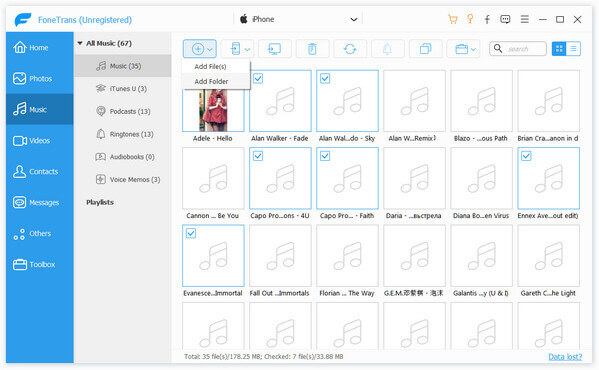The width and height of the screenshot is (599, 370).
Task: Uncheck the Evanescence Immortal song checkbox
Action: pyautogui.click(x=191, y=233)
